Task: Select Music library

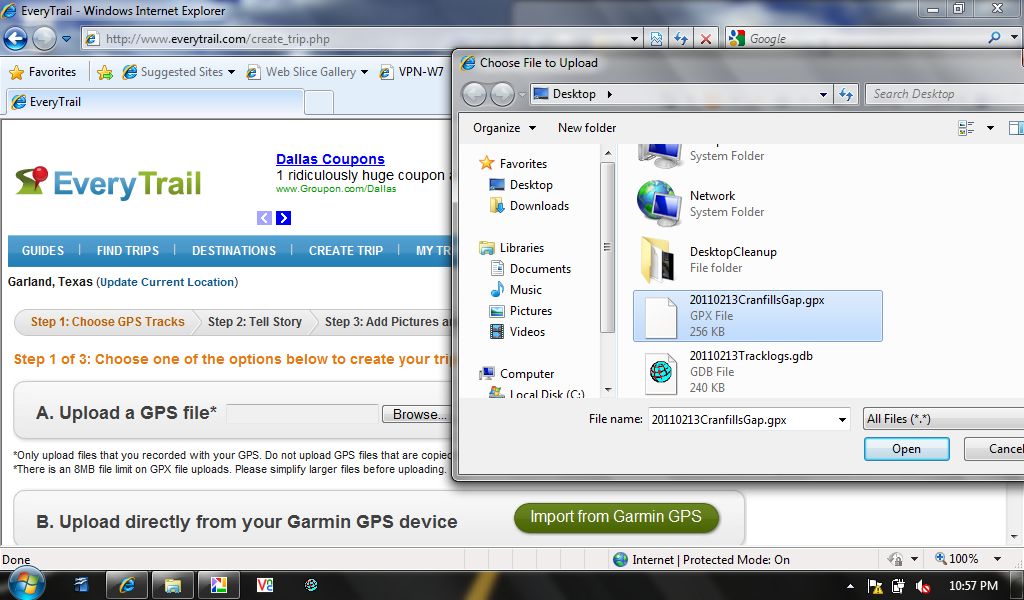Action: (516, 290)
